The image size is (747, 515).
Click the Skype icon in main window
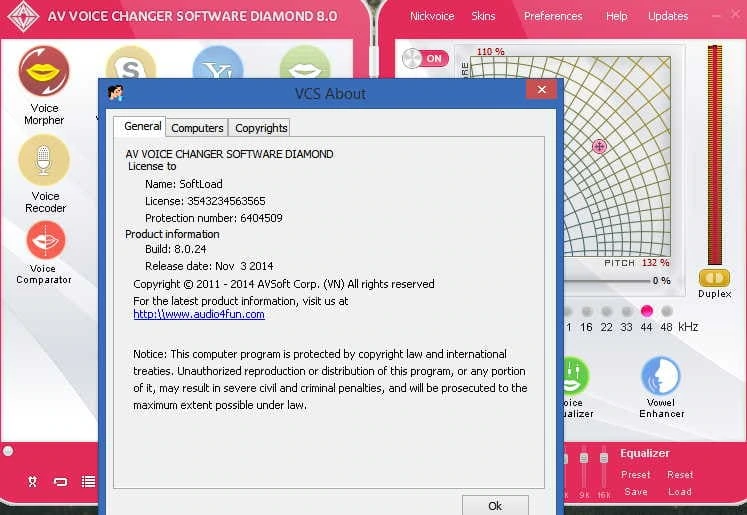pos(131,63)
